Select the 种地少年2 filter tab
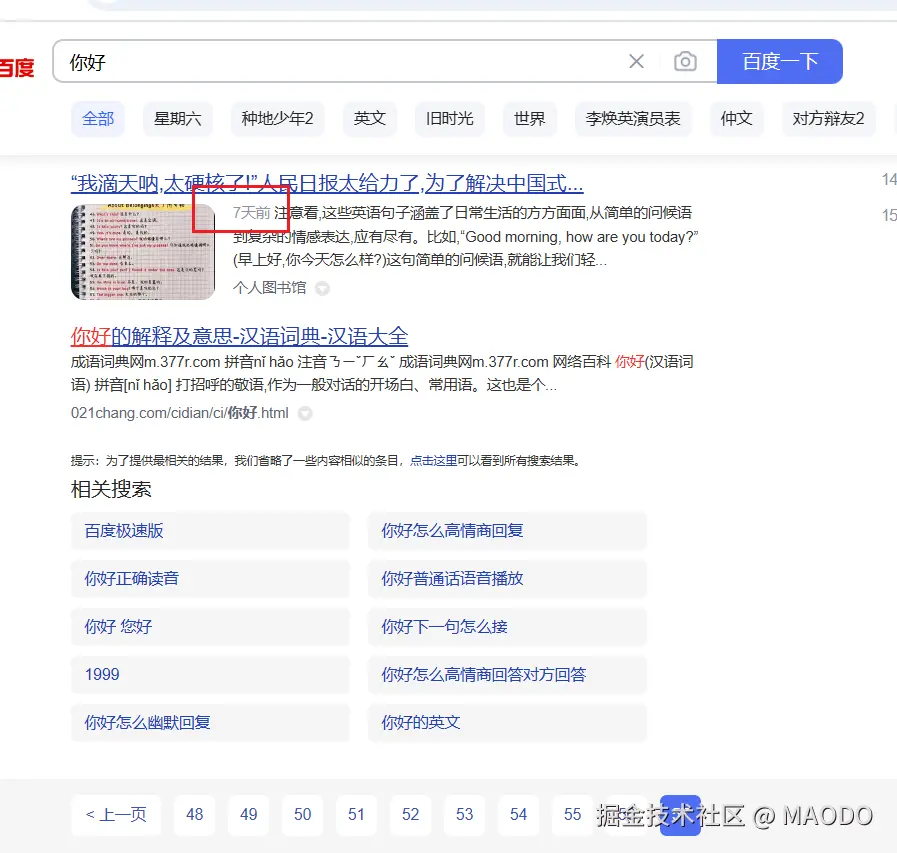The height and width of the screenshot is (853, 897). [x=277, y=118]
